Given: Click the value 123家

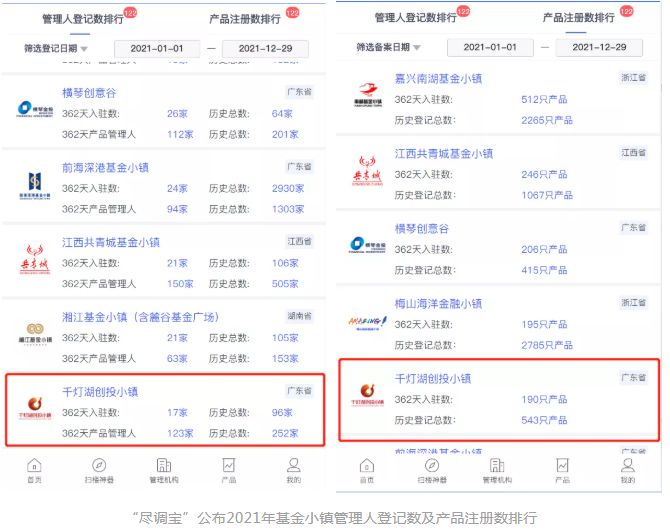Looking at the screenshot, I should pyautogui.click(x=180, y=433).
